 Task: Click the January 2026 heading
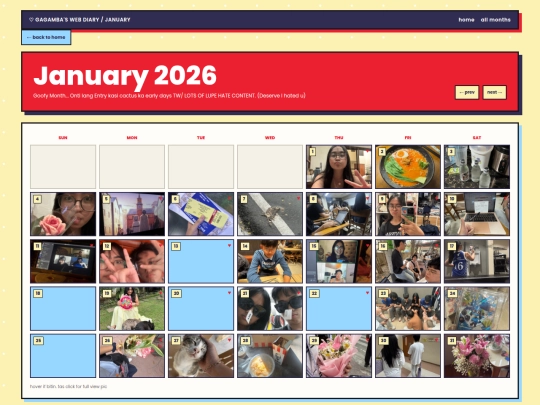(125, 76)
